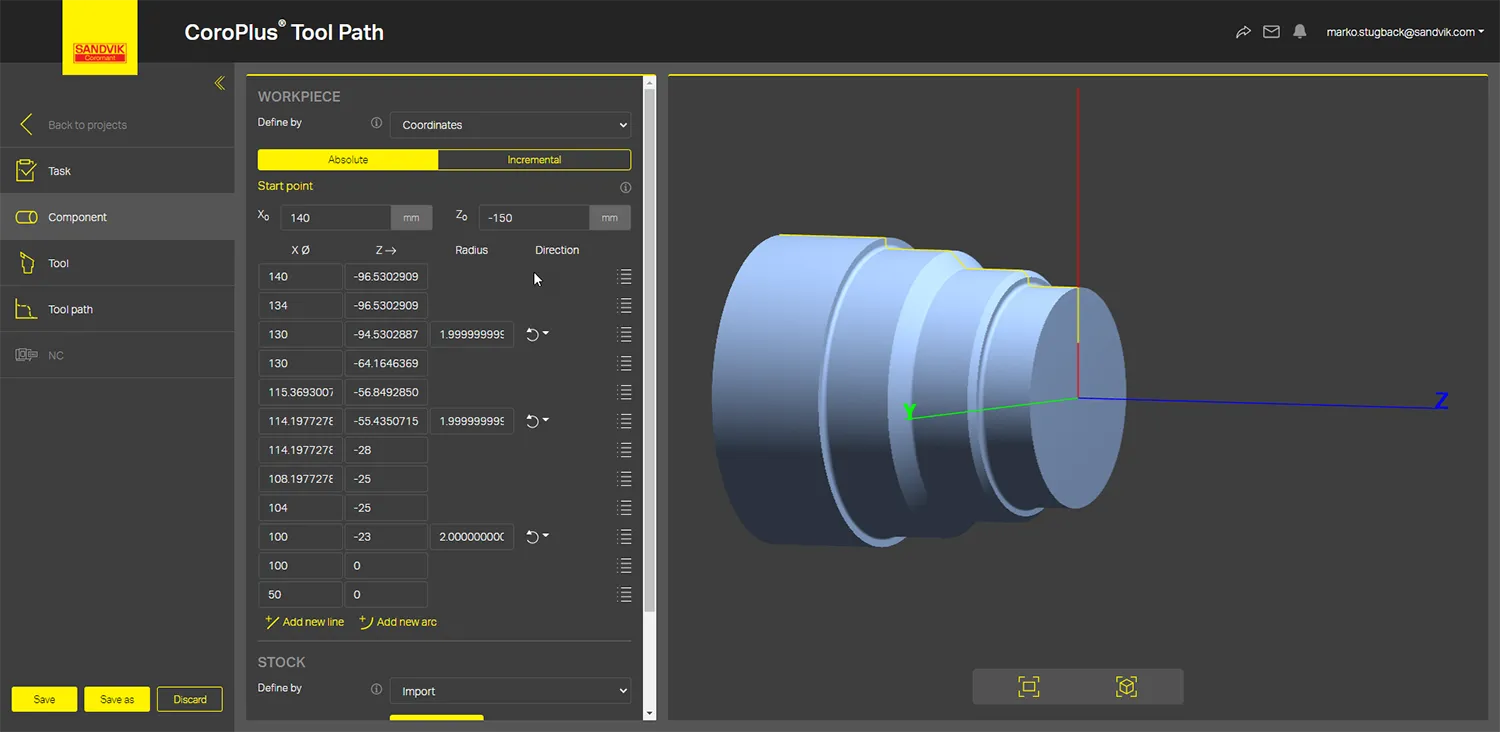Image resolution: width=1500 pixels, height=732 pixels.
Task: Open row menu for 114.1977278 / -28 row
Action: [x=625, y=450]
